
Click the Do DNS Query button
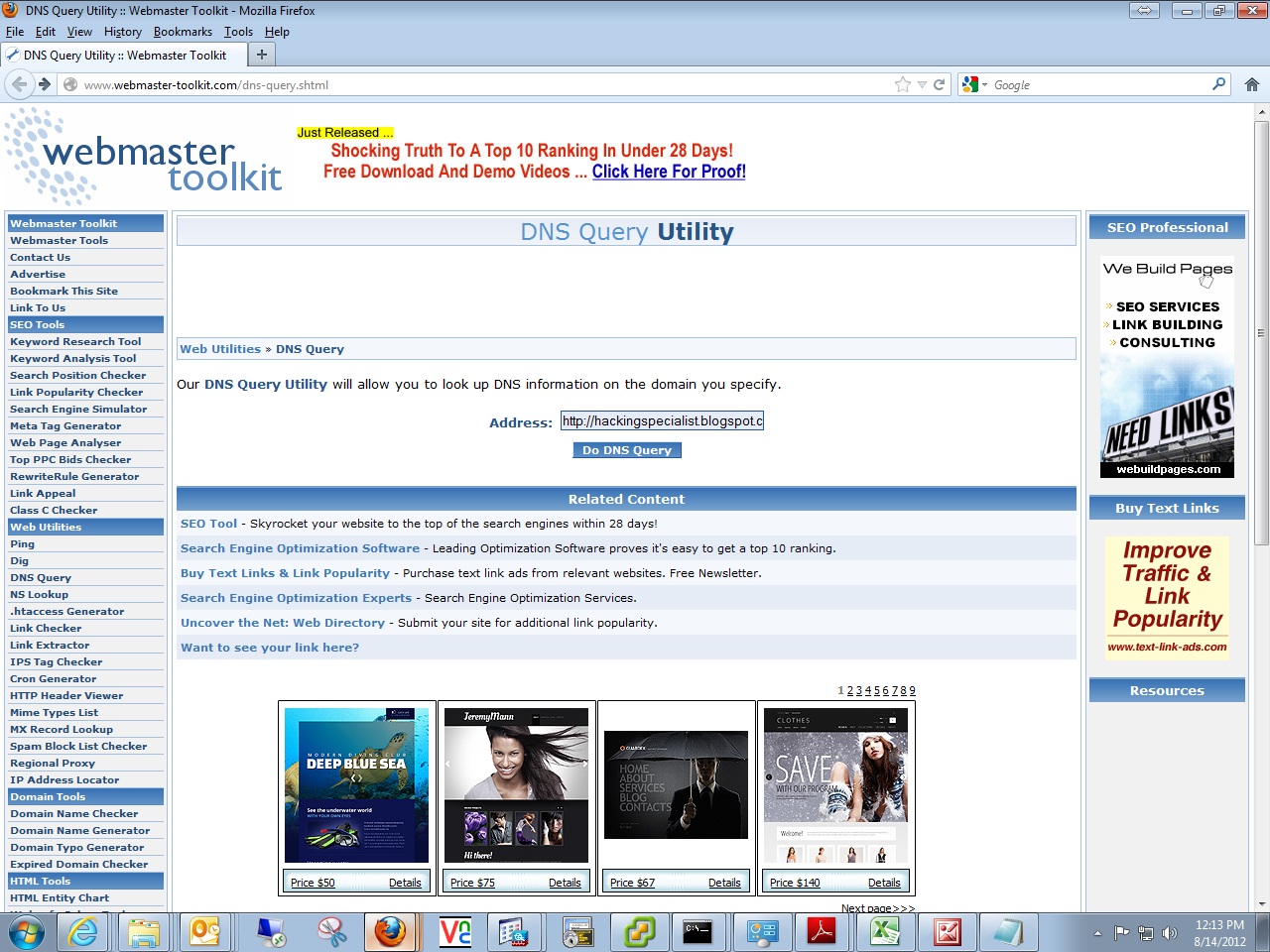pyautogui.click(x=627, y=450)
